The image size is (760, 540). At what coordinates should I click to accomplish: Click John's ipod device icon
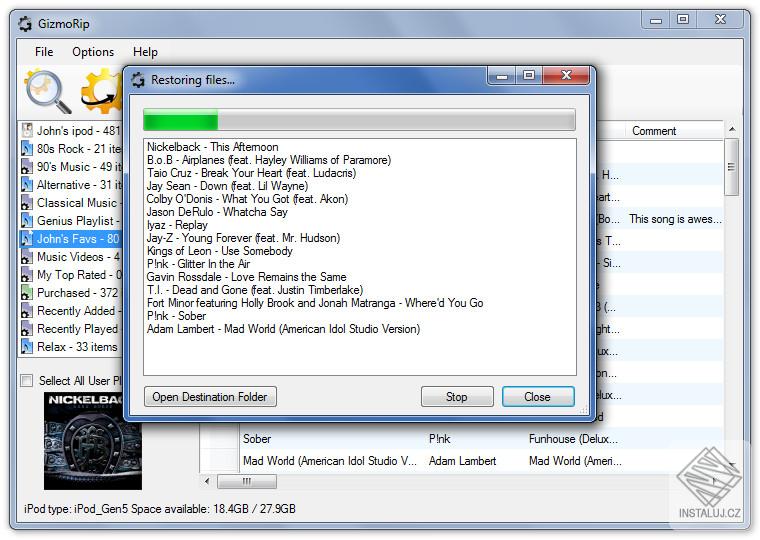27,130
